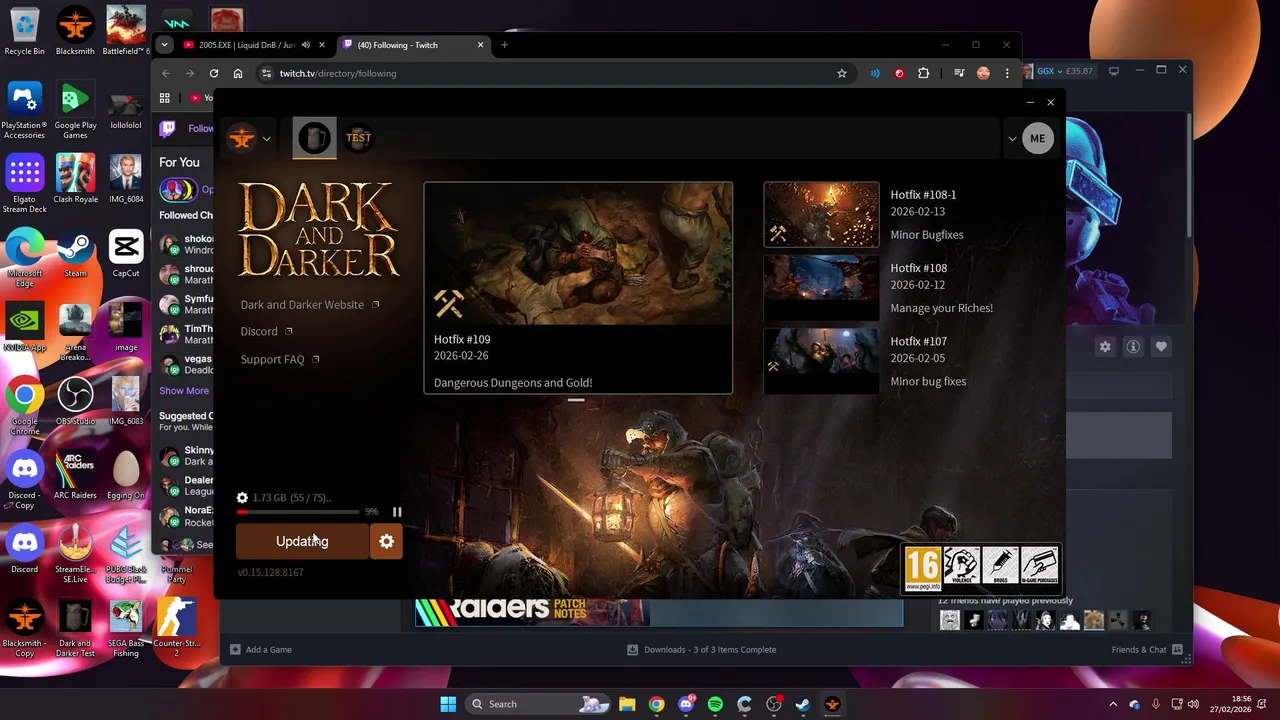Image resolution: width=1280 pixels, height=720 pixels.
Task: Click the small gear beside 1.73 GB
Action: (x=242, y=498)
